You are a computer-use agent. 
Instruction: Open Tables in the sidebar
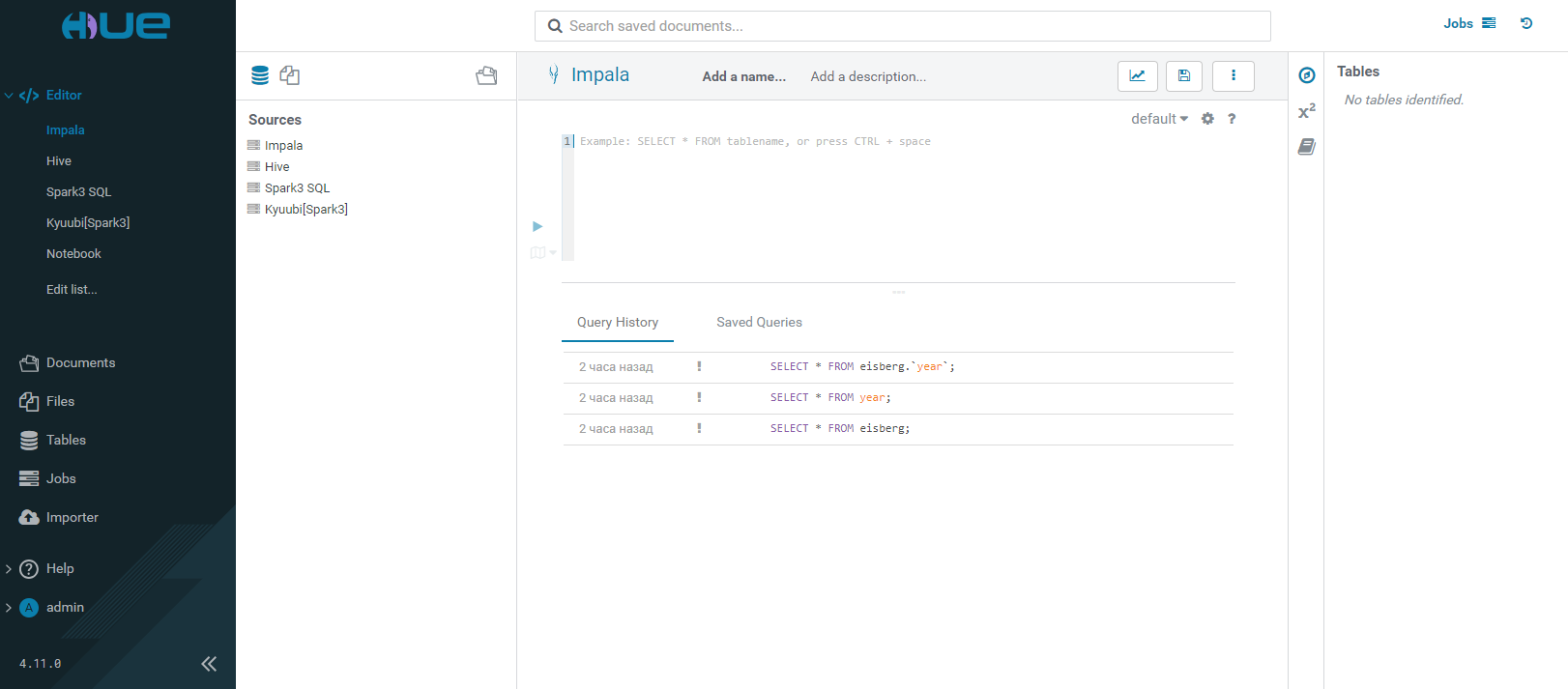pos(53,441)
